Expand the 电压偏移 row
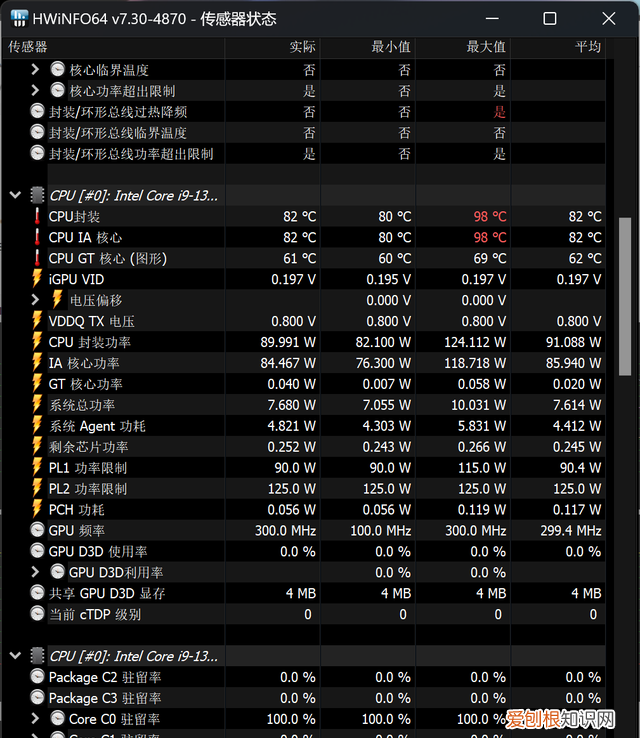This screenshot has height=738, width=640. click(35, 300)
